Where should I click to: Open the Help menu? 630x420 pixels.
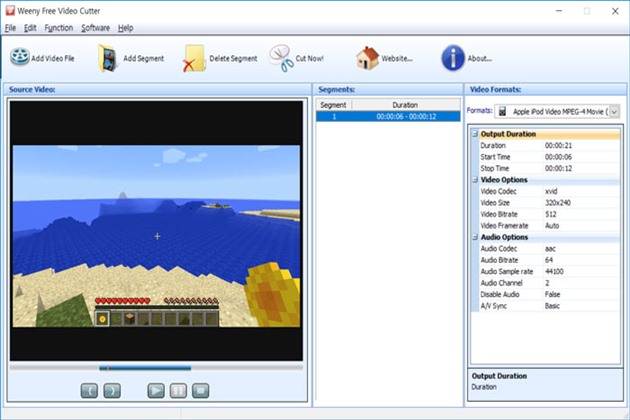click(x=125, y=28)
